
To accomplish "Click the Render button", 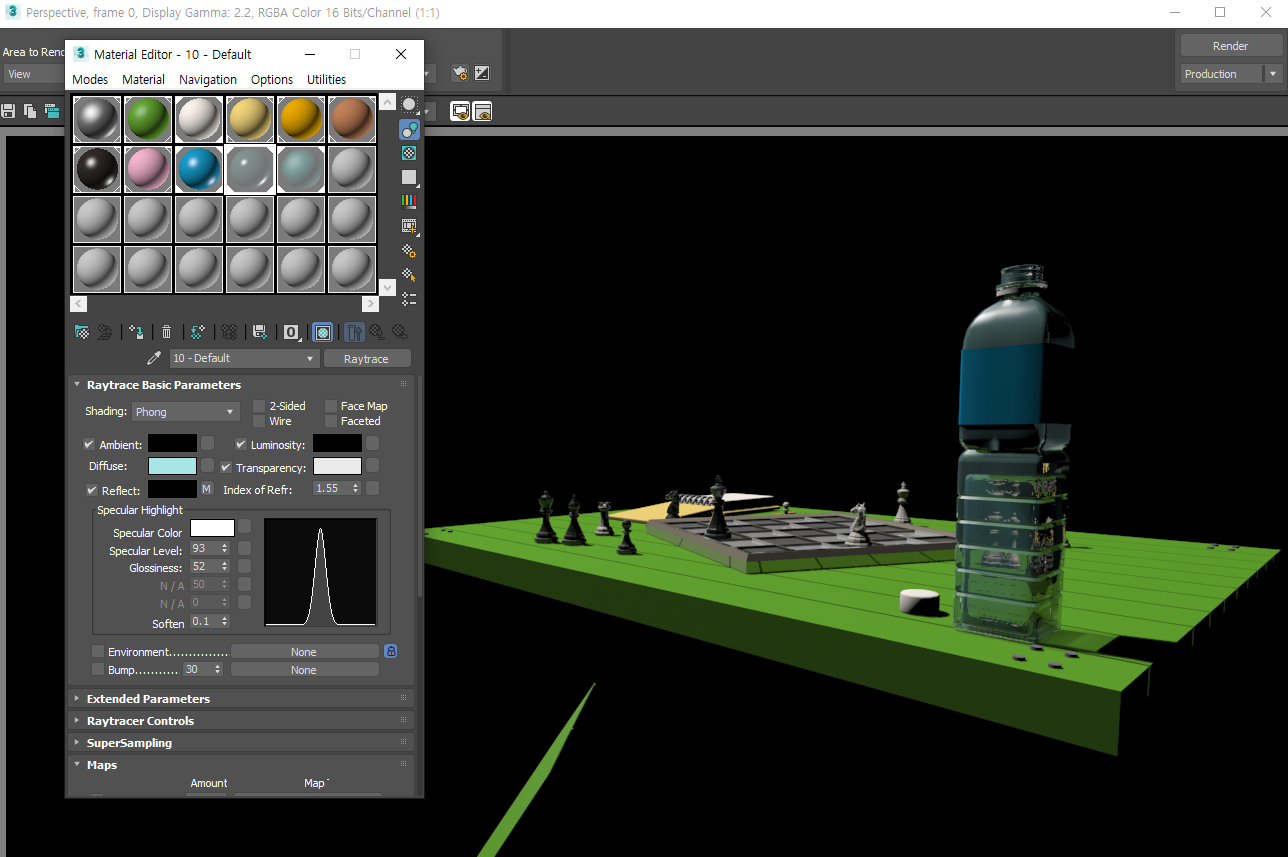I will point(1230,46).
